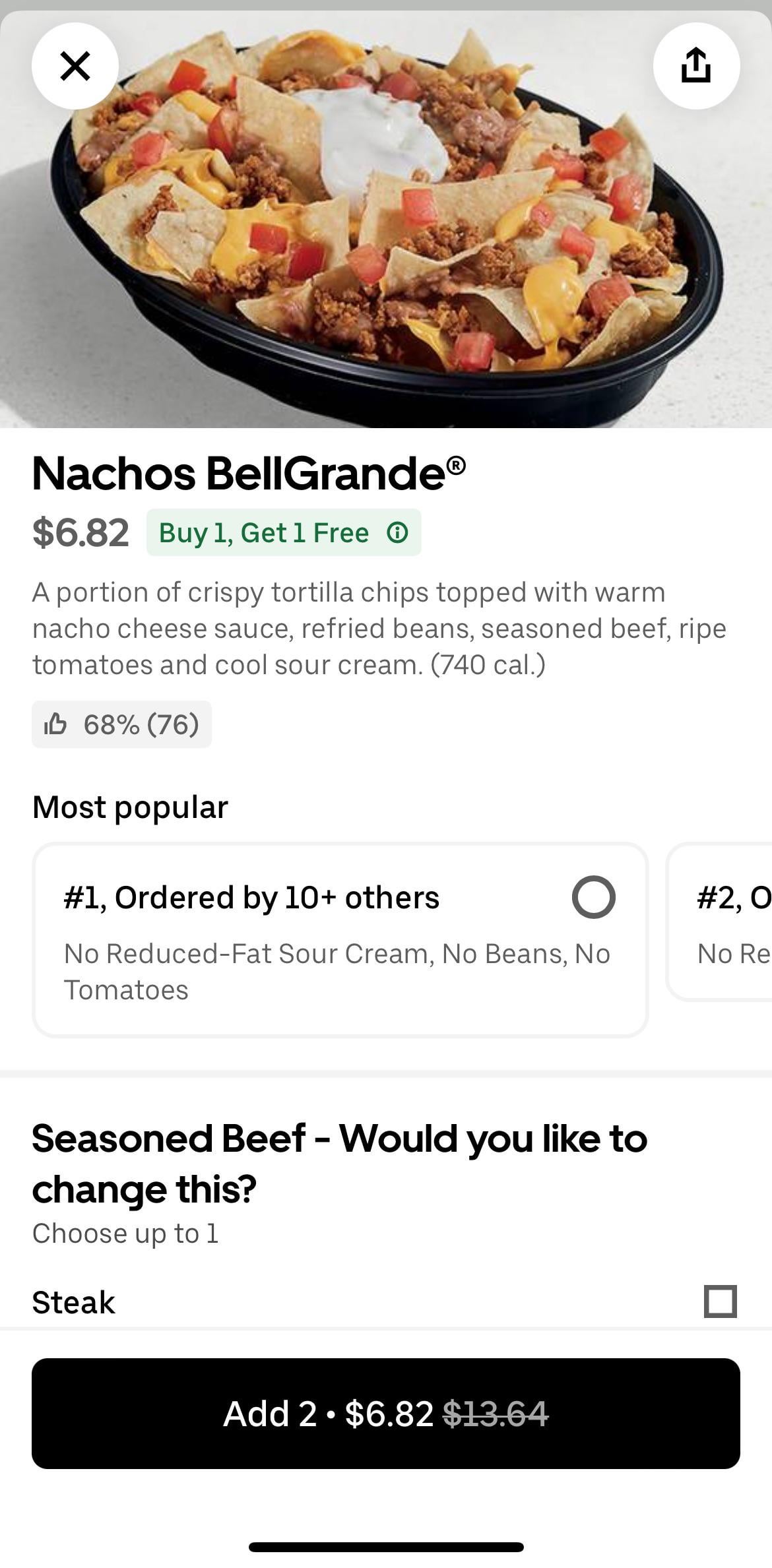772x1568 pixels.
Task: Tap the 68% (76) rating text
Action: pyautogui.click(x=141, y=724)
